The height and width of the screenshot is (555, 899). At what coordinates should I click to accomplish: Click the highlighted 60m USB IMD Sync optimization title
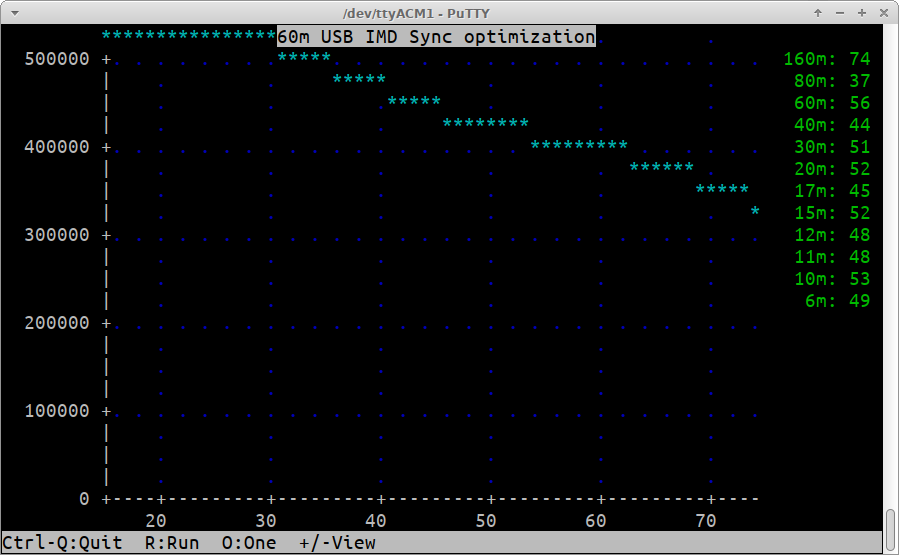(436, 37)
